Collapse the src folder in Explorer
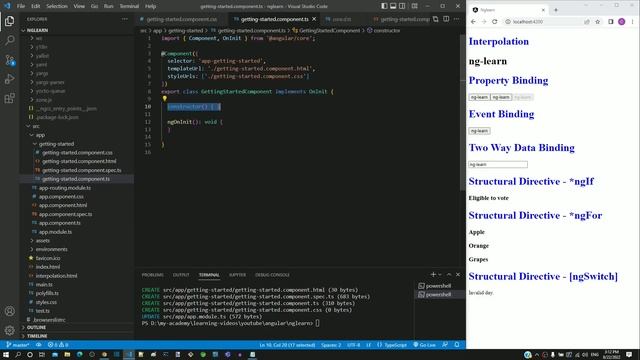 [x=36, y=126]
